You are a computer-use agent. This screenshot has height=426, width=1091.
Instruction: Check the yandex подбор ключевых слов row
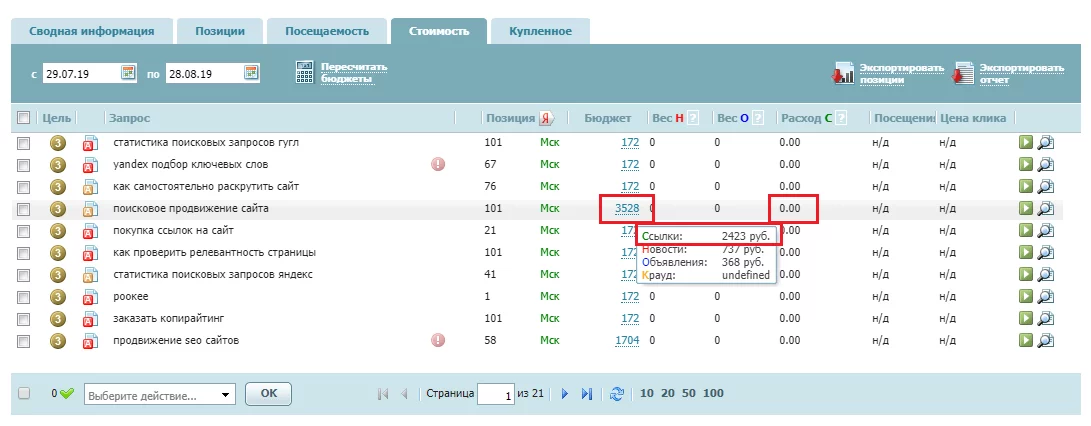pyautogui.click(x=24, y=165)
